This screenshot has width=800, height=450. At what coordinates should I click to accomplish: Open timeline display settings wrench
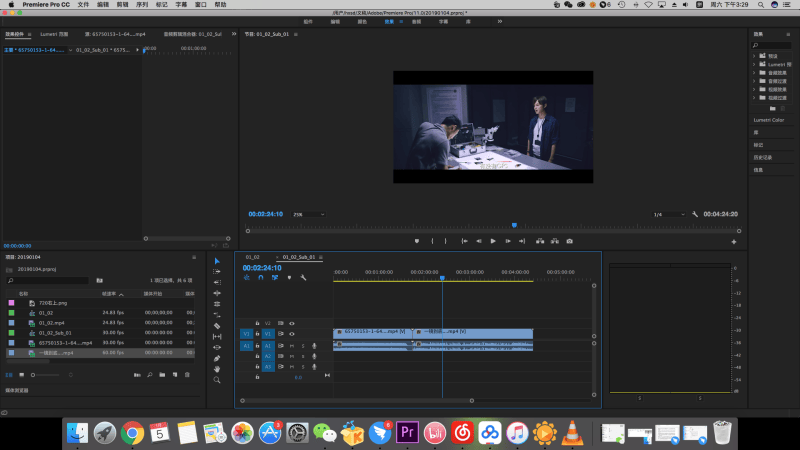[x=302, y=278]
